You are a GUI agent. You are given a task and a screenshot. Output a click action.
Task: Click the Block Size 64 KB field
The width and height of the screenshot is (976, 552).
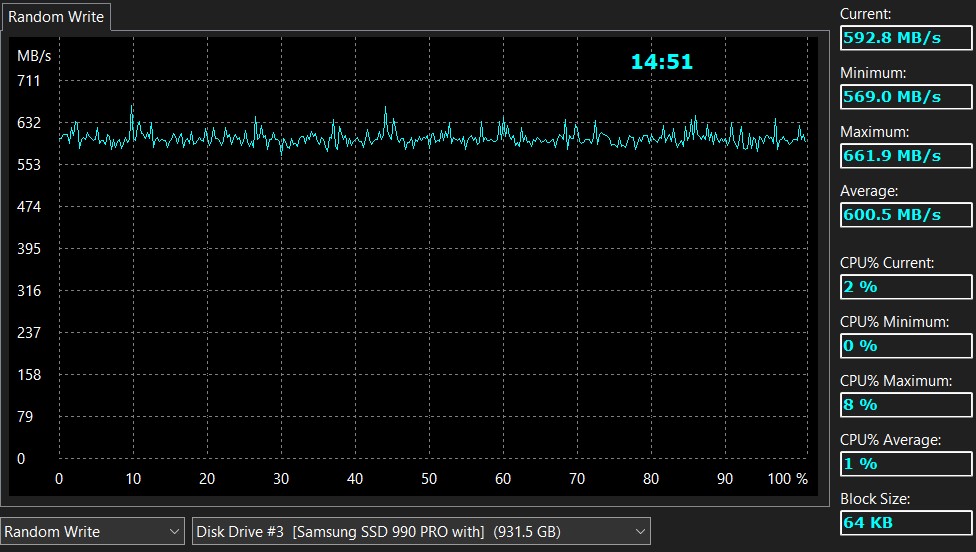905,523
